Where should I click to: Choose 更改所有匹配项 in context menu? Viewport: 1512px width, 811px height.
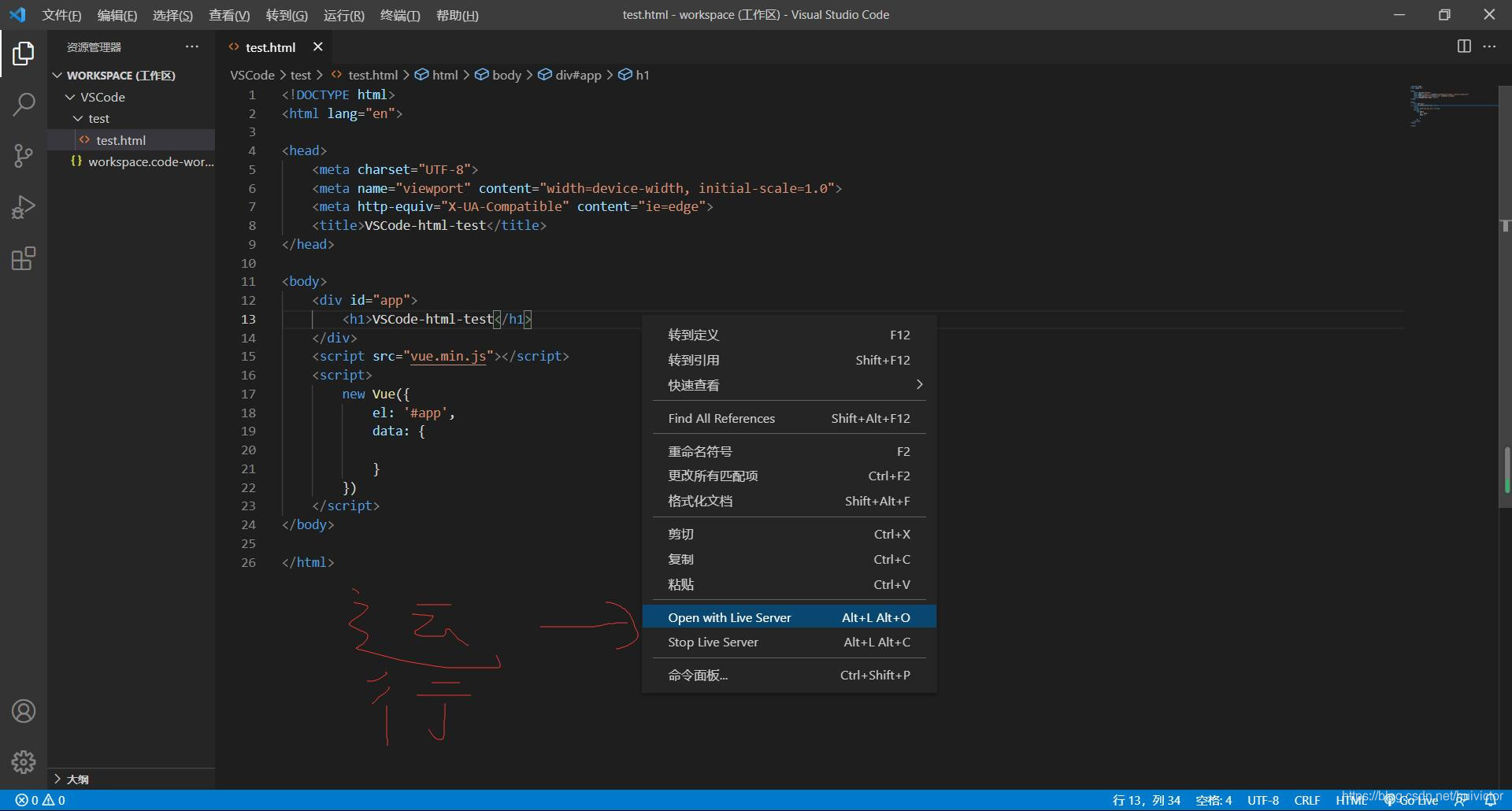pos(789,476)
